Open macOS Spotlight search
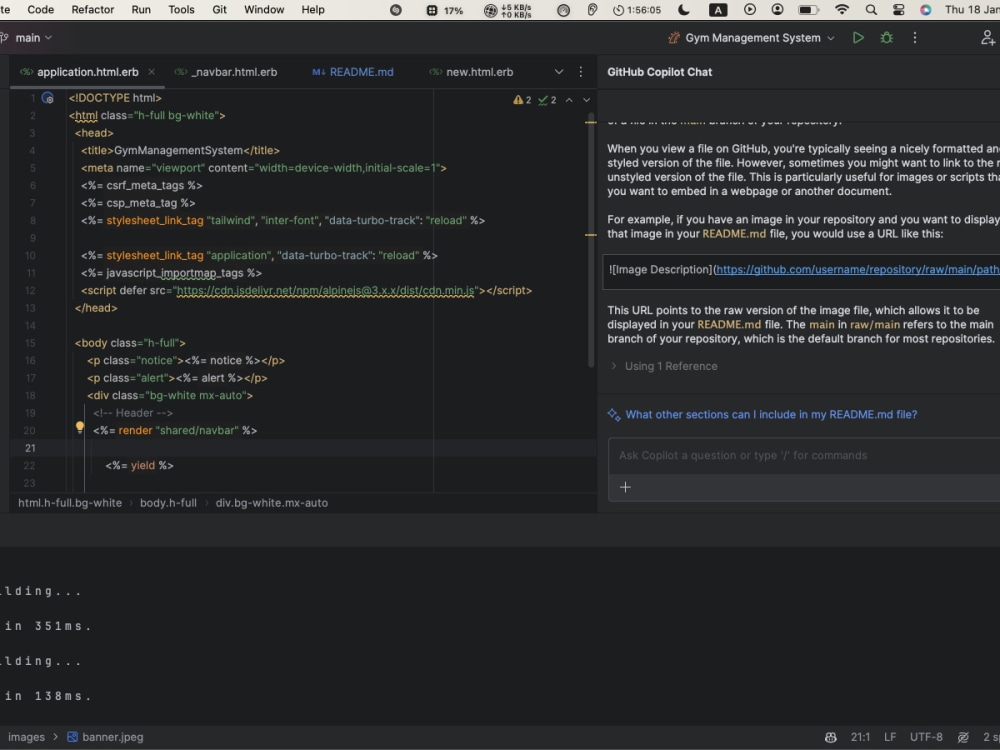The height and width of the screenshot is (750, 1000). pos(871,10)
